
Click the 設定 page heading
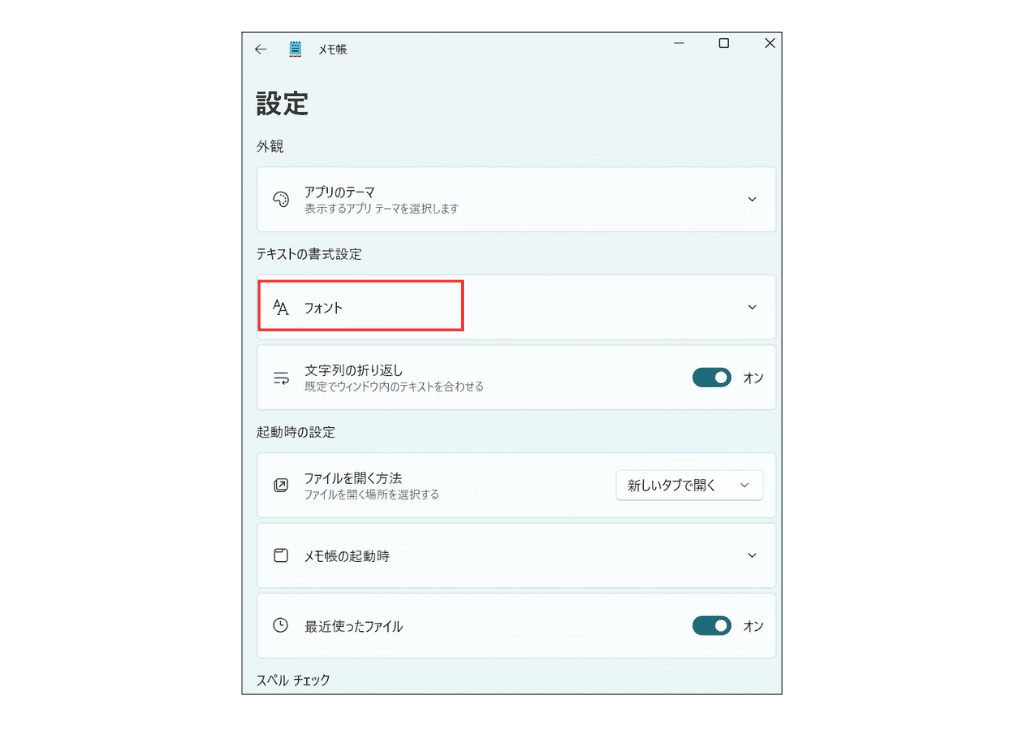point(281,103)
